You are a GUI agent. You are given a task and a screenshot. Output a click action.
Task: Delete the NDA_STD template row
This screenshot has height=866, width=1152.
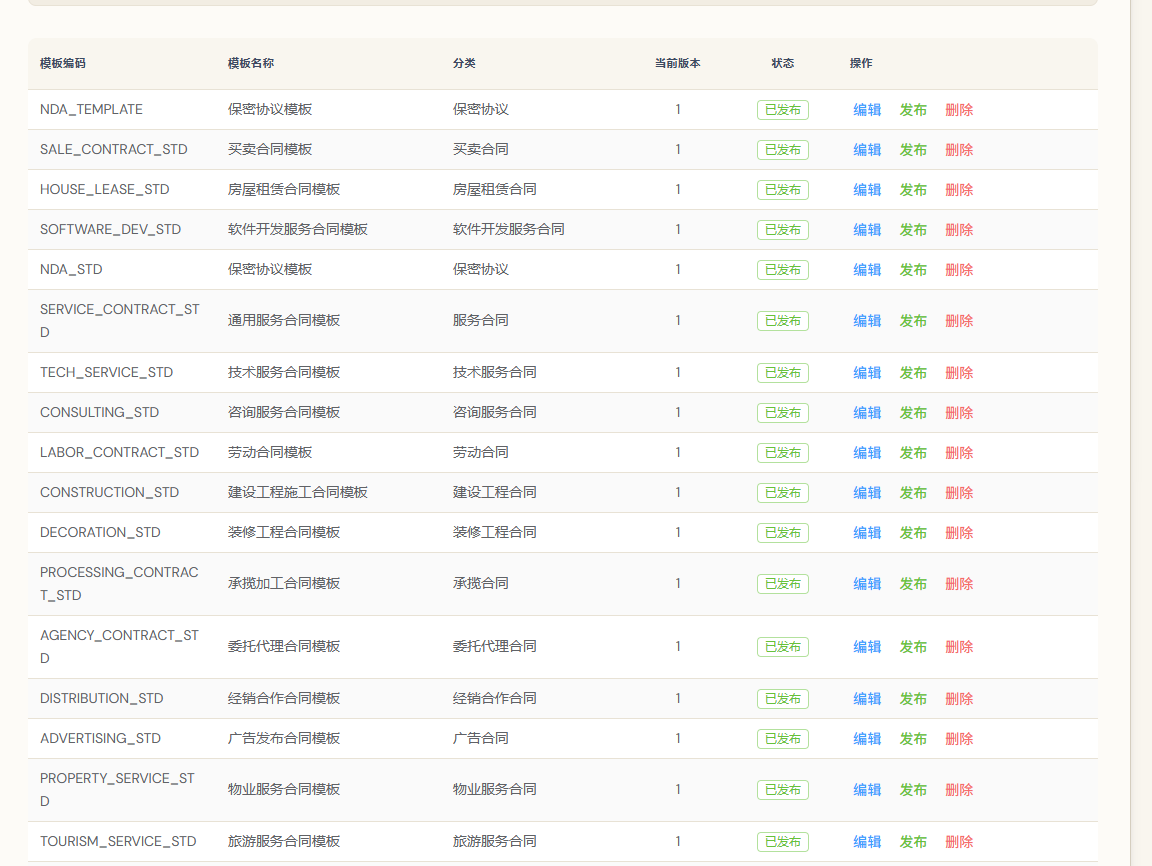click(959, 270)
